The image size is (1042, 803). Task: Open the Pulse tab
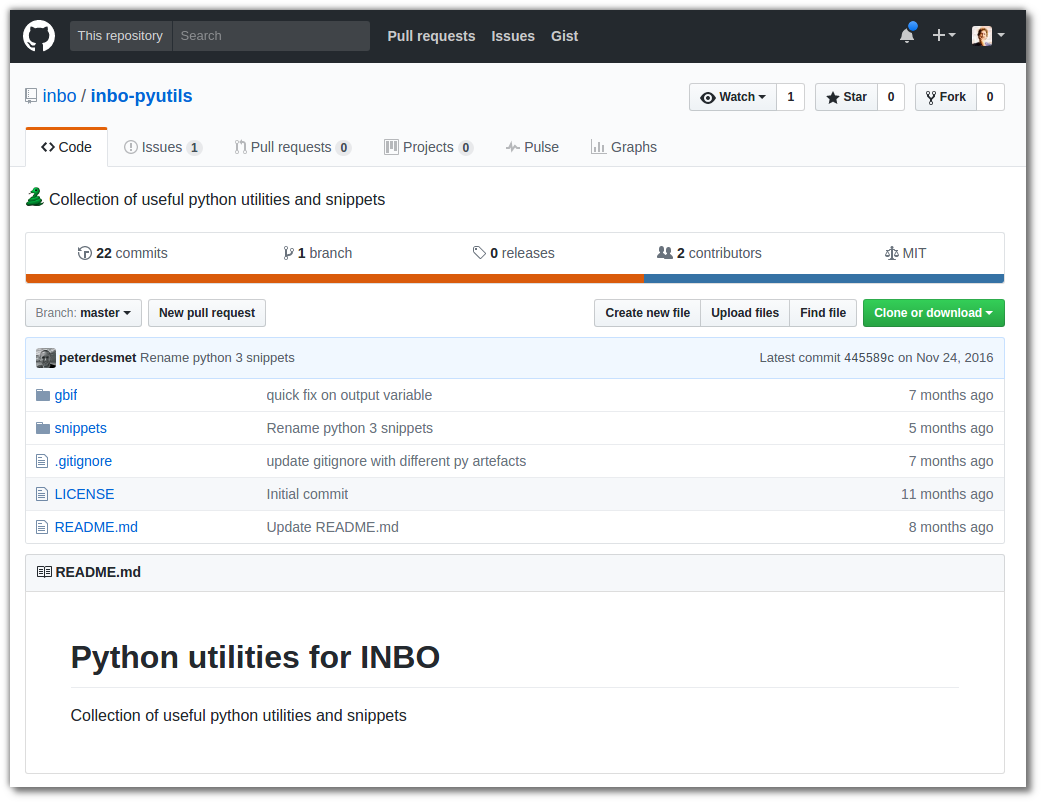pyautogui.click(x=532, y=147)
